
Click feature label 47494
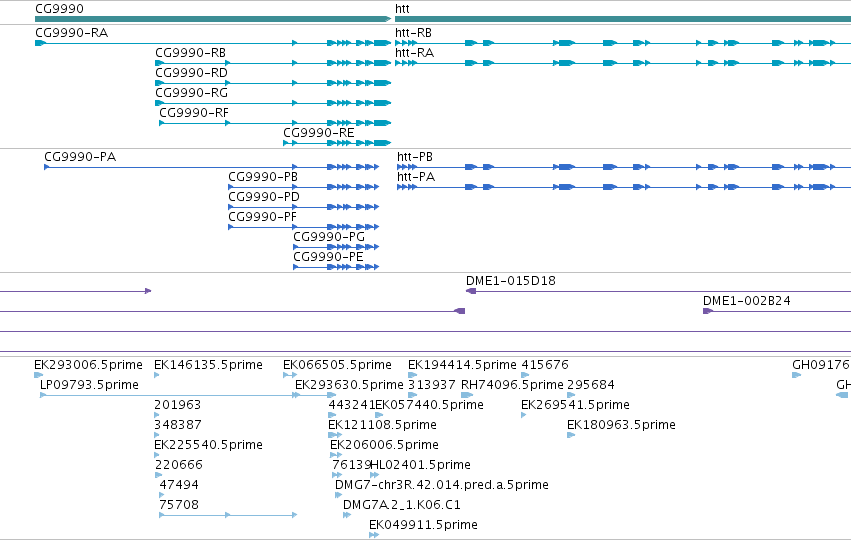click(179, 485)
